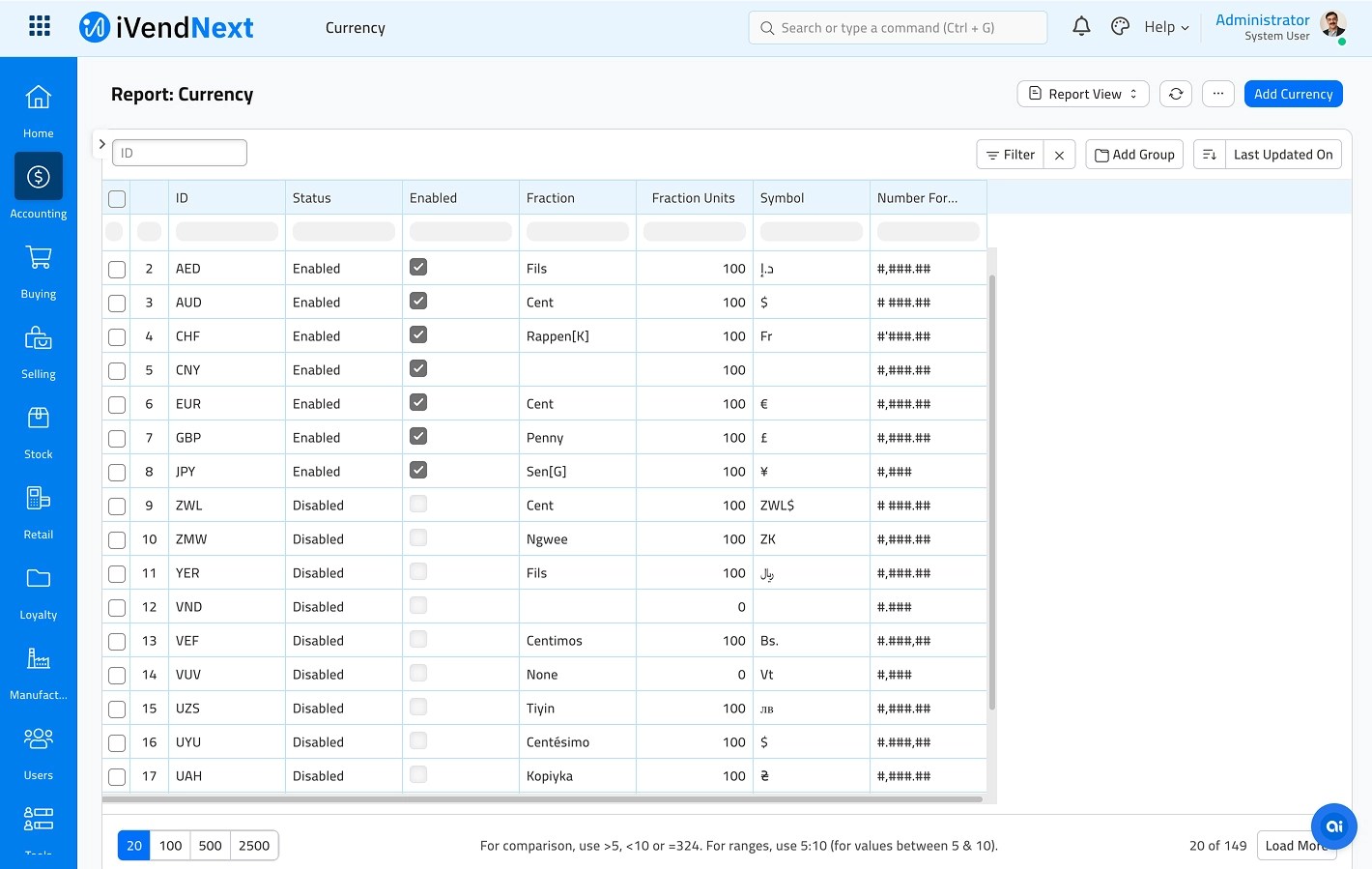The image size is (1372, 869).
Task: Toggle Enabled checkbox for YER
Action: pos(418,571)
